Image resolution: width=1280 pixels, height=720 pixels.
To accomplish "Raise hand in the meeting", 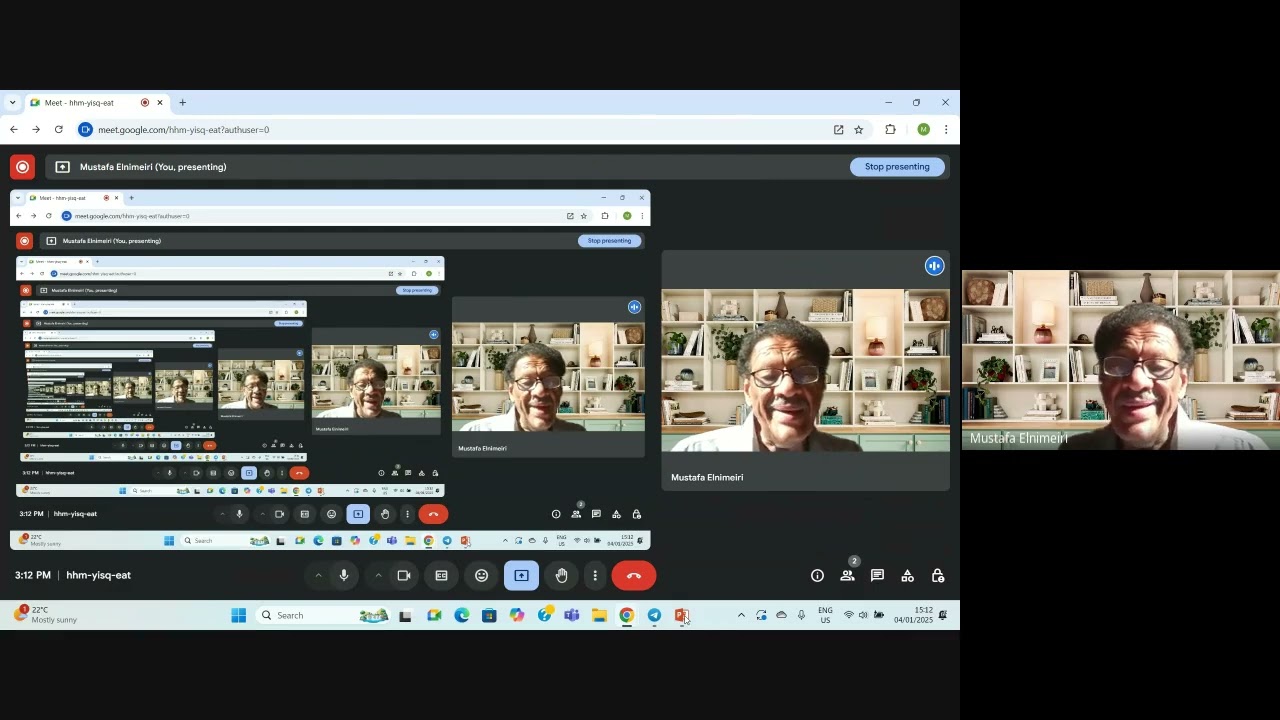I will tap(562, 576).
